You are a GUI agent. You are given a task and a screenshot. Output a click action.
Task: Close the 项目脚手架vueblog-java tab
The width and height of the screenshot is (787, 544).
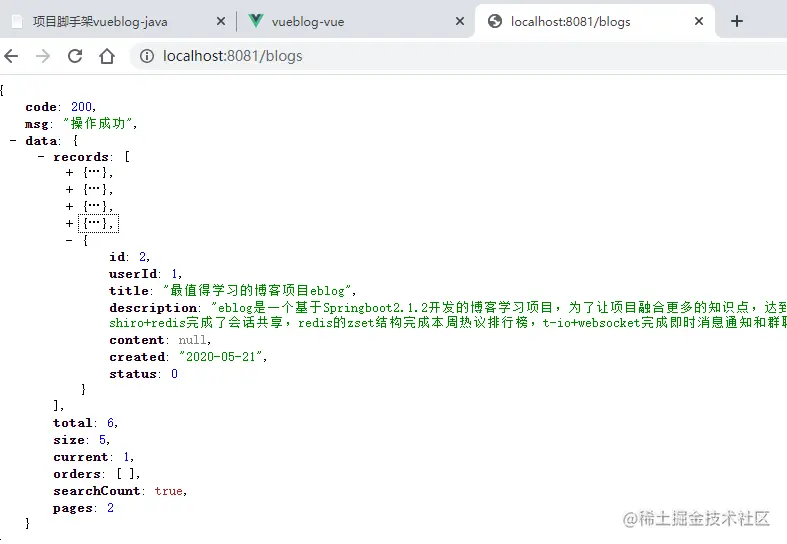[x=221, y=21]
